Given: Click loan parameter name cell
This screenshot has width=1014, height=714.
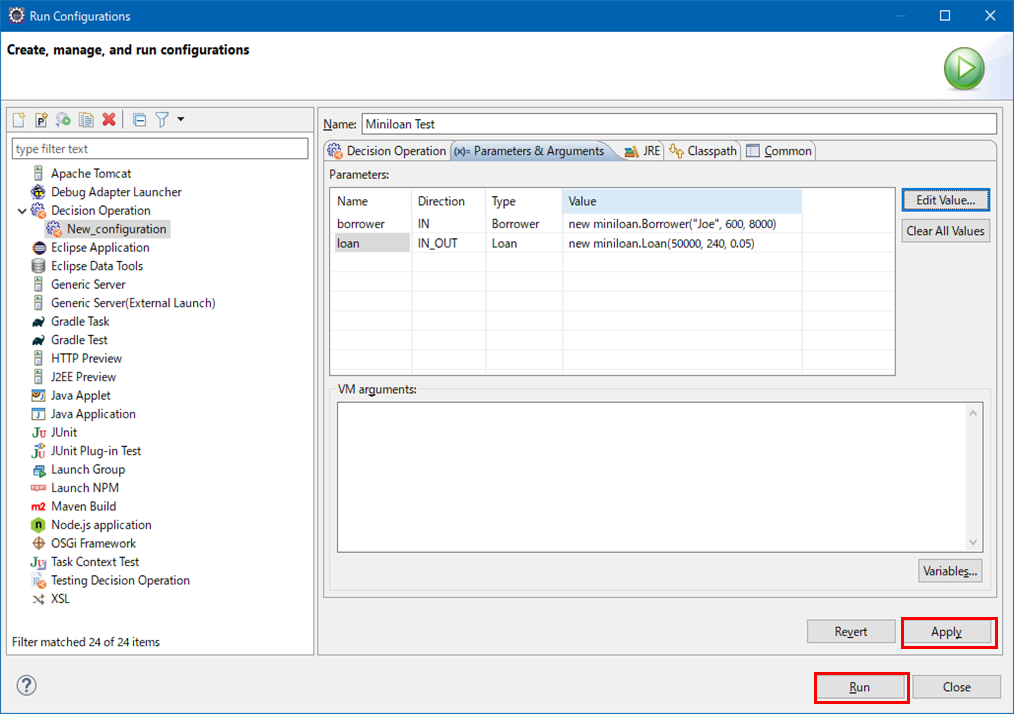Looking at the screenshot, I should click(372, 243).
